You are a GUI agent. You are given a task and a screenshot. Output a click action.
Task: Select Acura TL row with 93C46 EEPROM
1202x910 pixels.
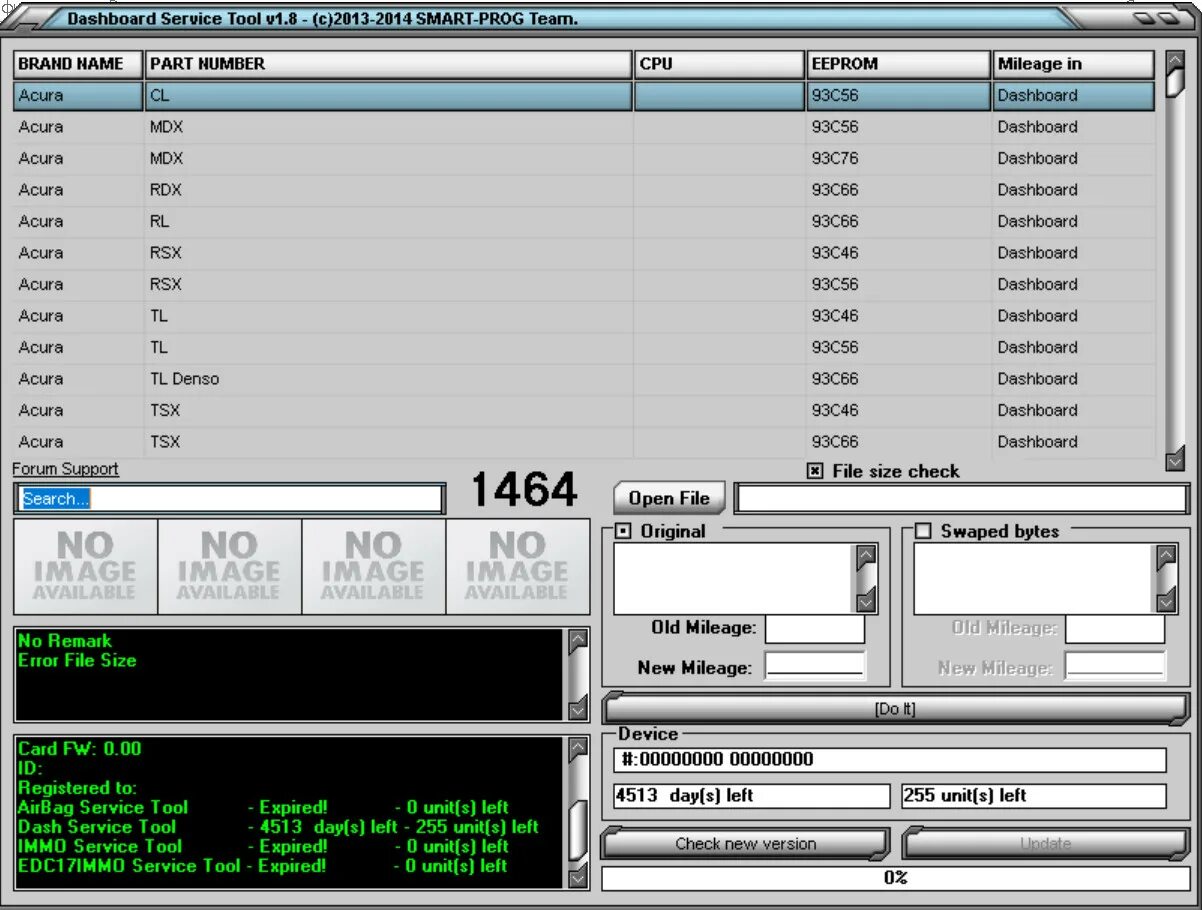(x=584, y=316)
